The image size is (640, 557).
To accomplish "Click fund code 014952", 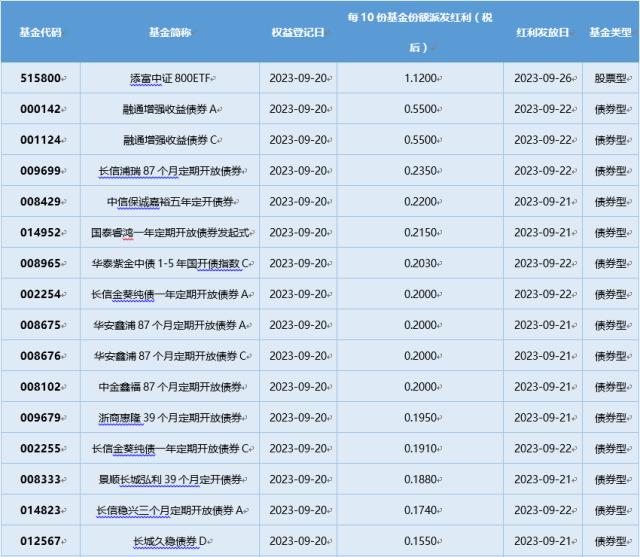I will tap(40, 233).
